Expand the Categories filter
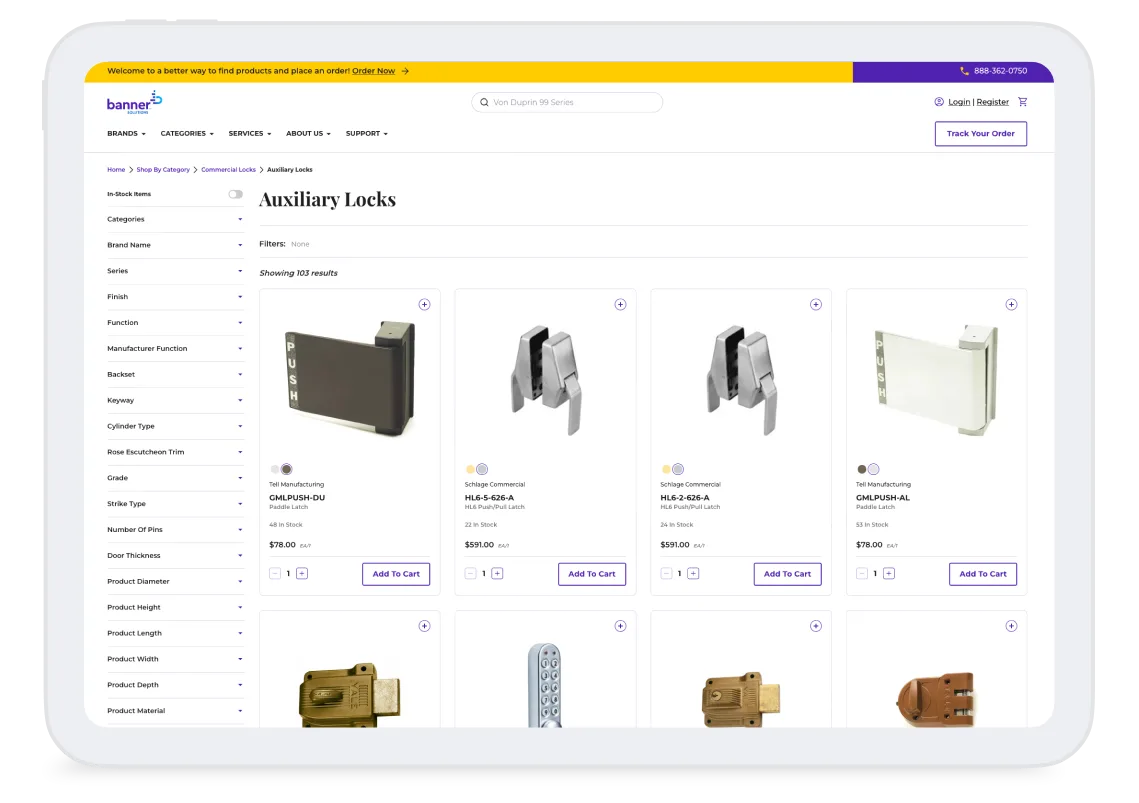The width and height of the screenshot is (1139, 803). (174, 219)
